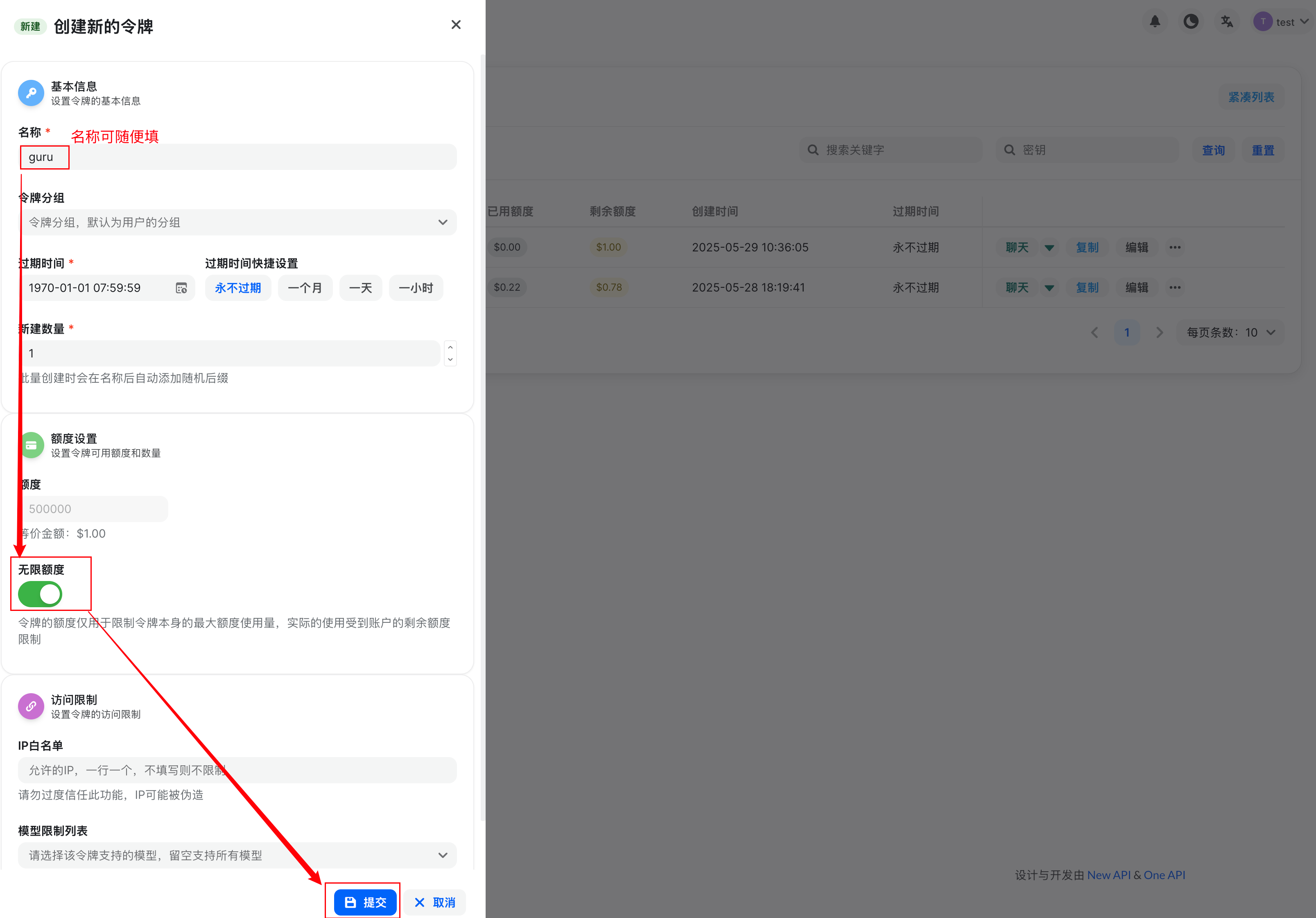Increase 新建数量 with the up stepper
Screen dimensions: 1316x918
tap(450, 347)
